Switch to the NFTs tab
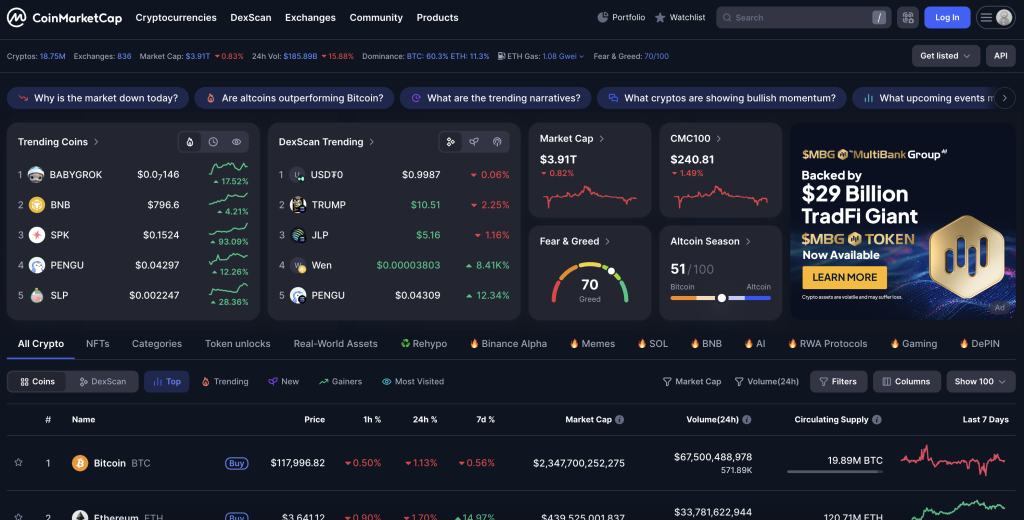The image size is (1024, 520). tap(97, 344)
